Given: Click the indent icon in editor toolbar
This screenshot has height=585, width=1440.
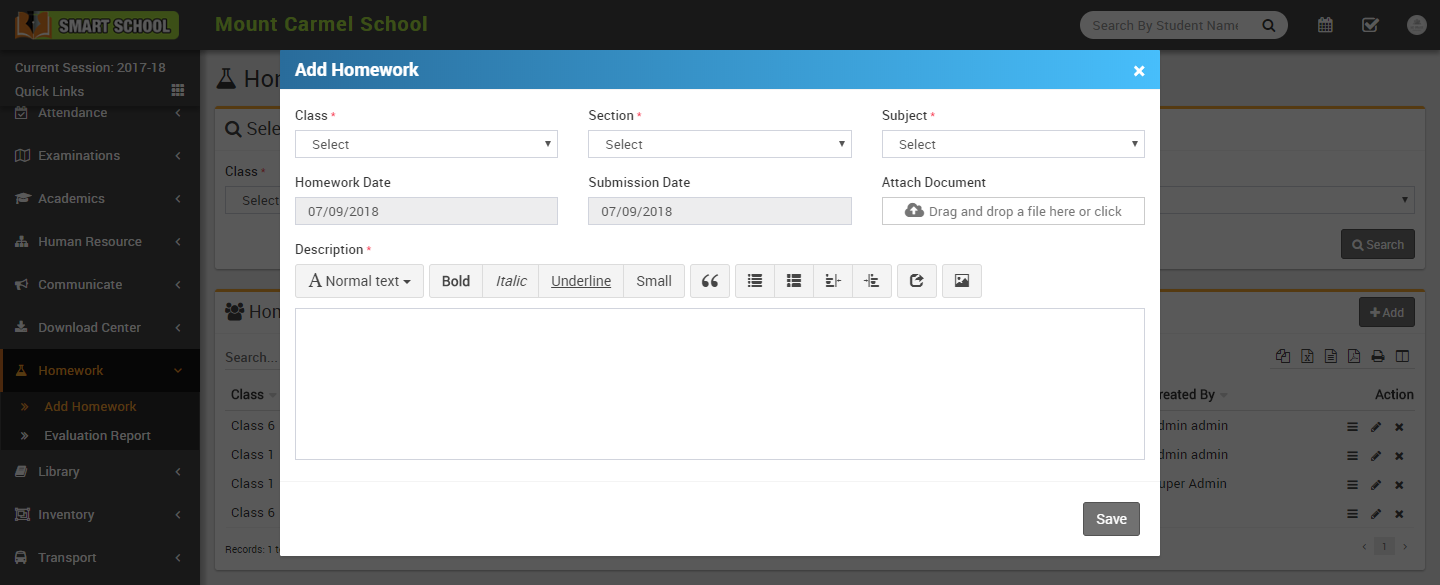Looking at the screenshot, I should click(872, 281).
